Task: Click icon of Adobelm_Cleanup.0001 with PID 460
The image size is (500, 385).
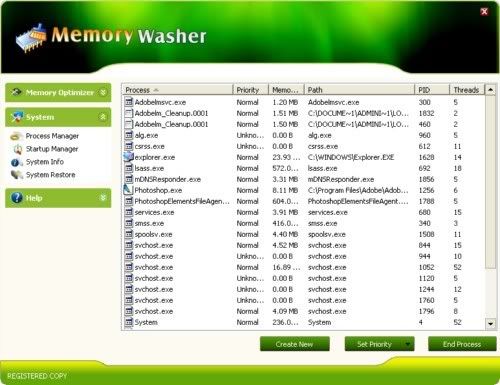Action: 129,124
